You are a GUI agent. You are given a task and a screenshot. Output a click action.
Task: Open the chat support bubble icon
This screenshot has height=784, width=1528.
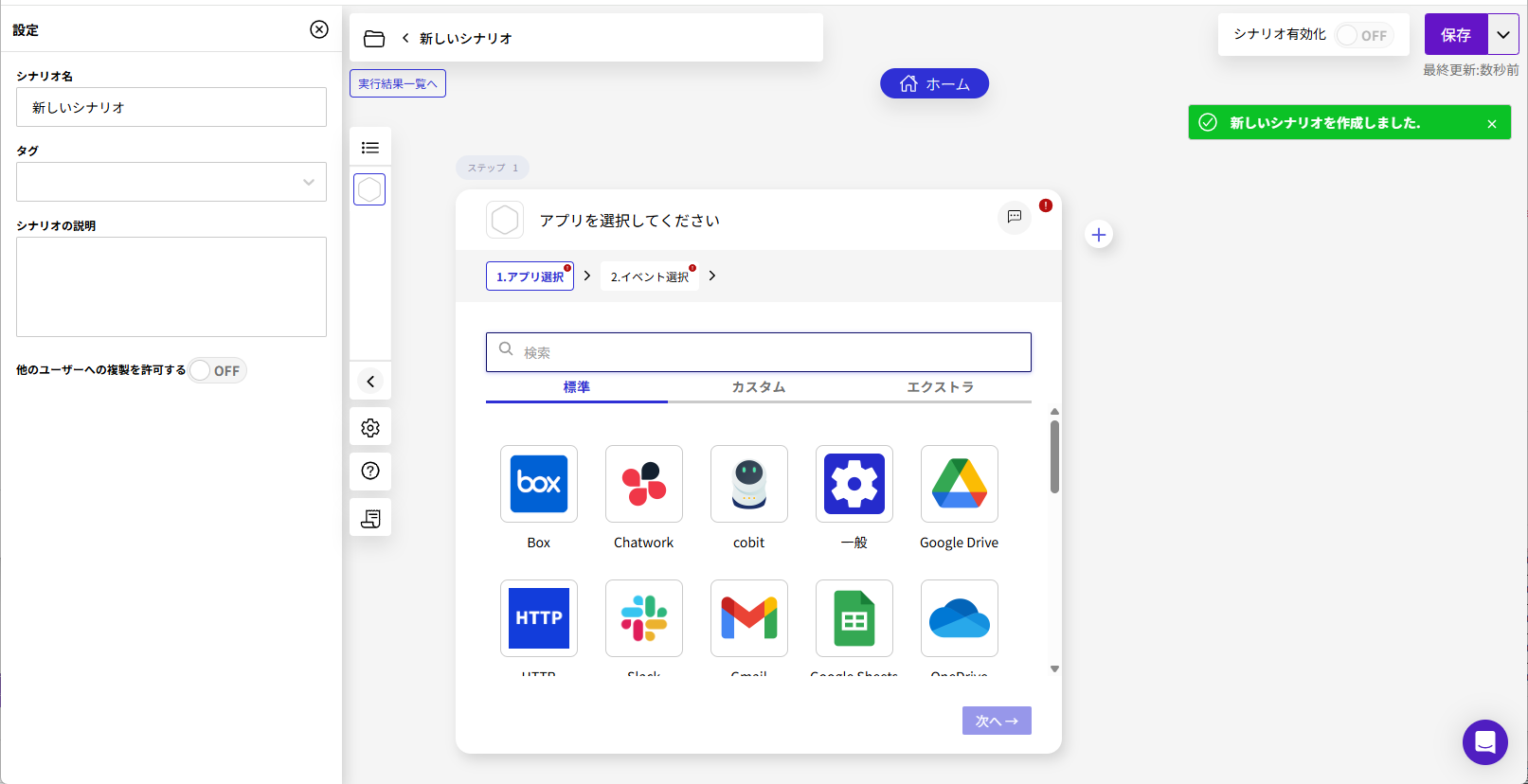[x=1485, y=742]
